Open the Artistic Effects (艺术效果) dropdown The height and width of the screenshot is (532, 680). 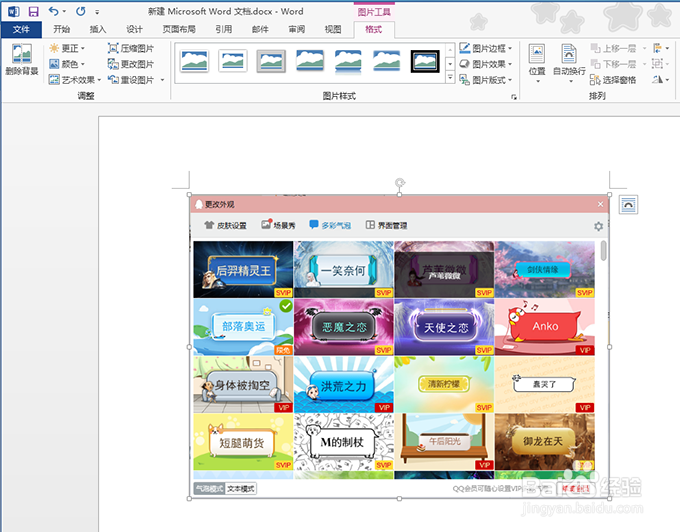tap(75, 80)
